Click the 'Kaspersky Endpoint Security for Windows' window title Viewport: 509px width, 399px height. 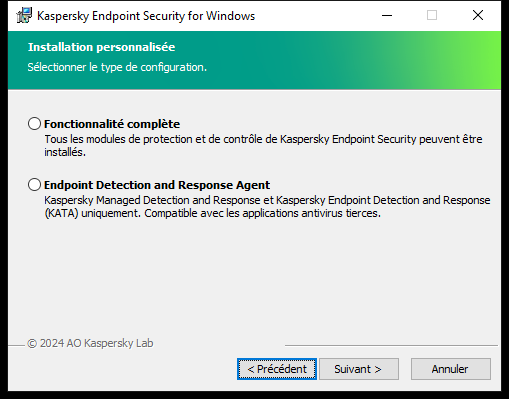146,16
